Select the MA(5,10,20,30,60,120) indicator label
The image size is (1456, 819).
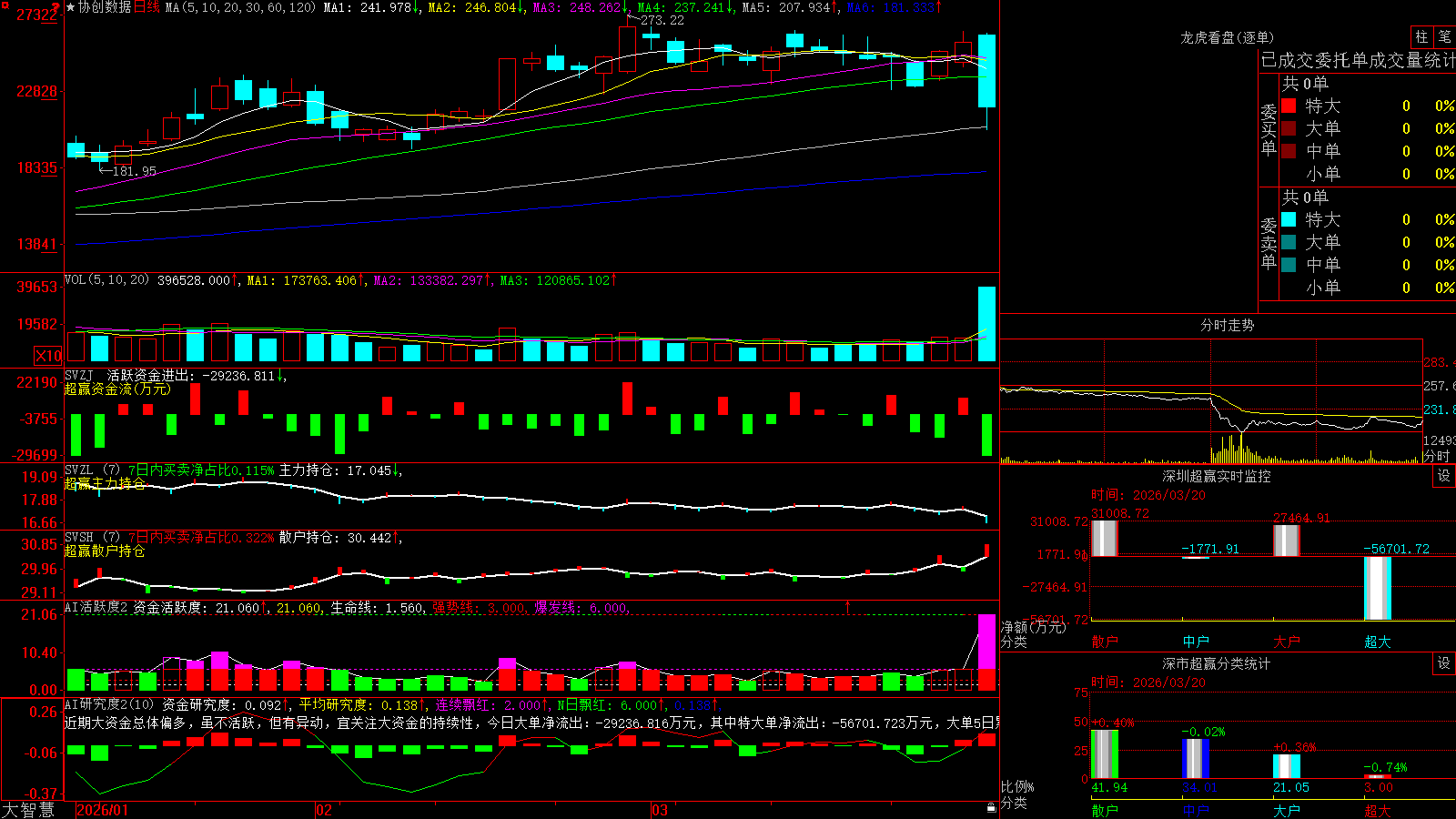click(x=240, y=7)
